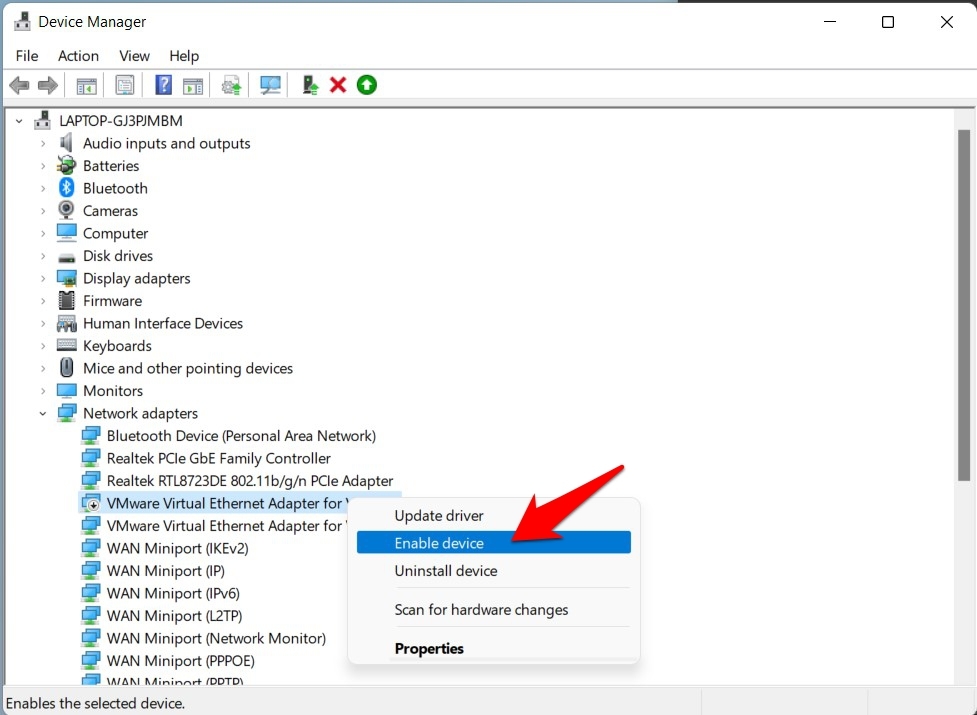The height and width of the screenshot is (715, 977).
Task: Select Enable device from context menu
Action: tap(439, 543)
